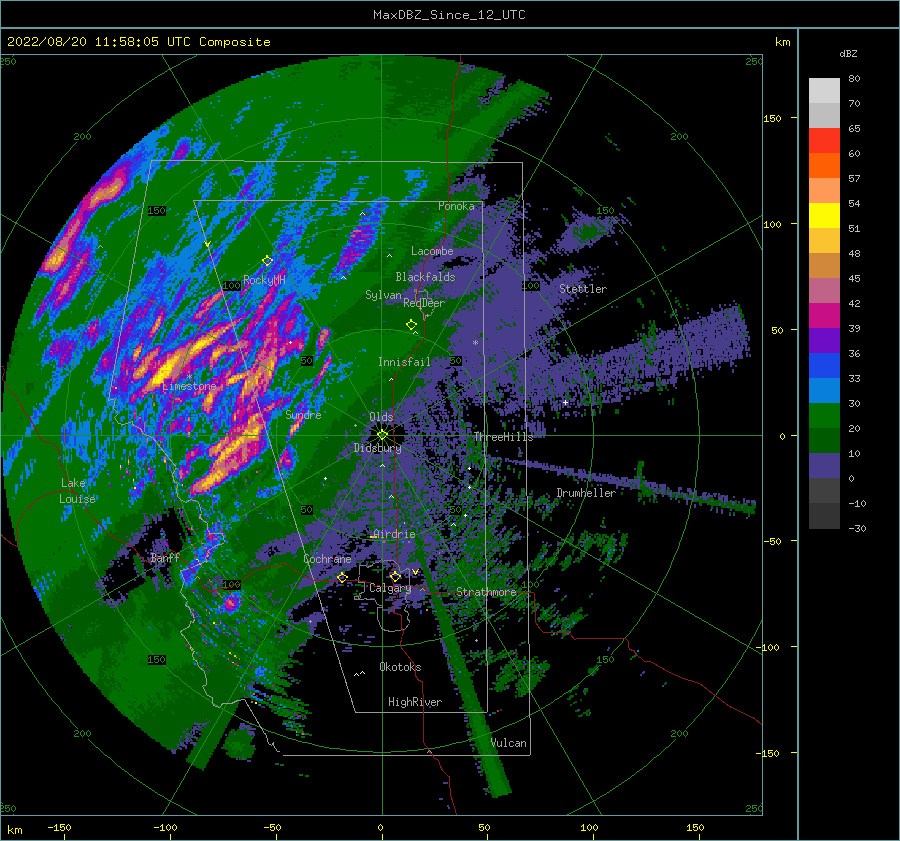The height and width of the screenshot is (841, 900).
Task: Click the 2022/08/20 11:58:05 UTC Composite timestamp
Action: (x=138, y=42)
